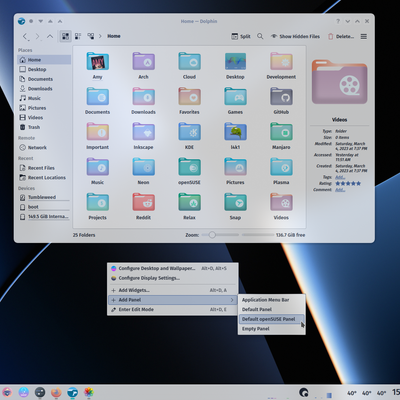Select the Games folder icon

click(x=235, y=97)
